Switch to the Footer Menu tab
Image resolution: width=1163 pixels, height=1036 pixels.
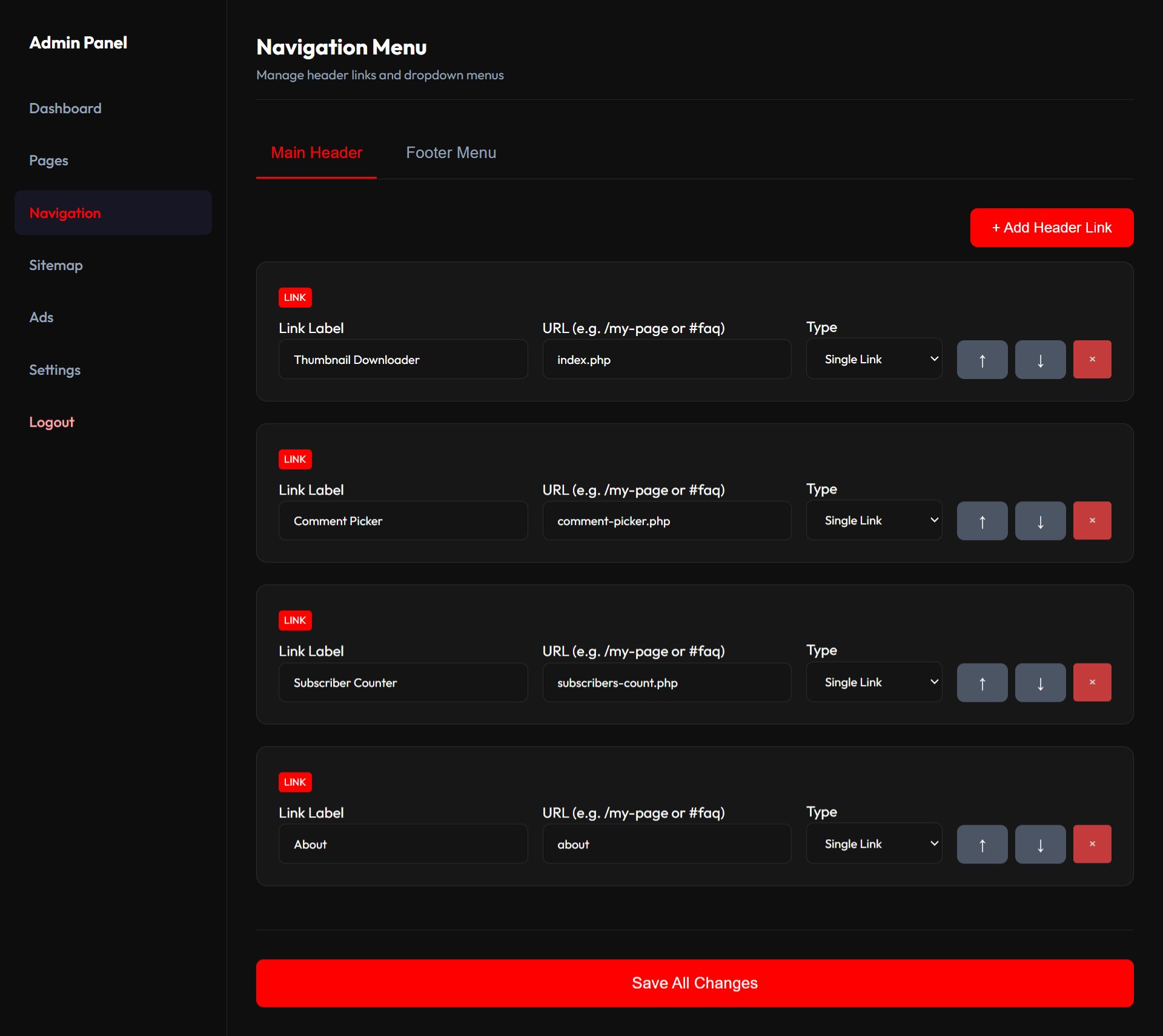pos(451,153)
